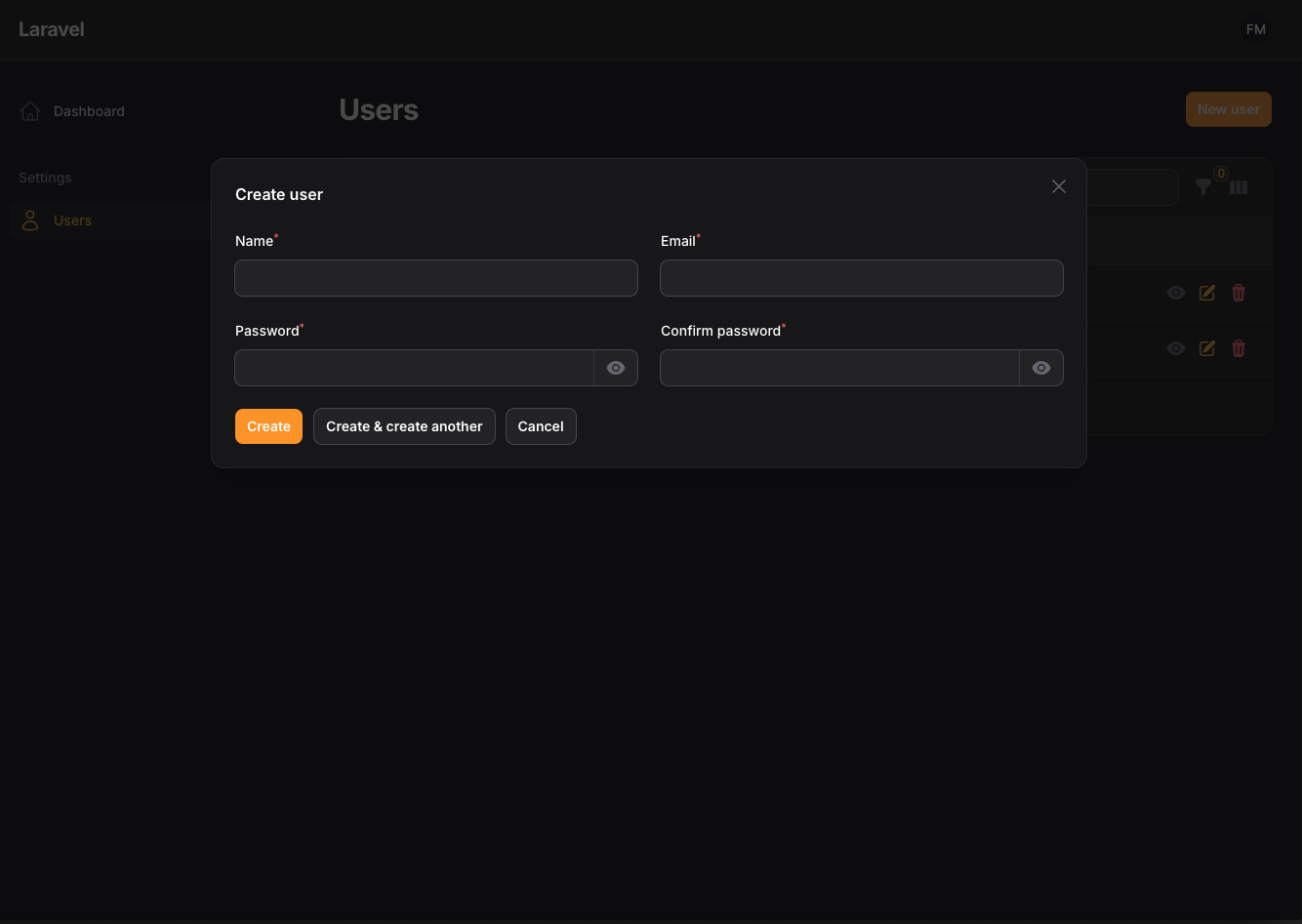Click the Users person icon in sidebar

(30, 221)
